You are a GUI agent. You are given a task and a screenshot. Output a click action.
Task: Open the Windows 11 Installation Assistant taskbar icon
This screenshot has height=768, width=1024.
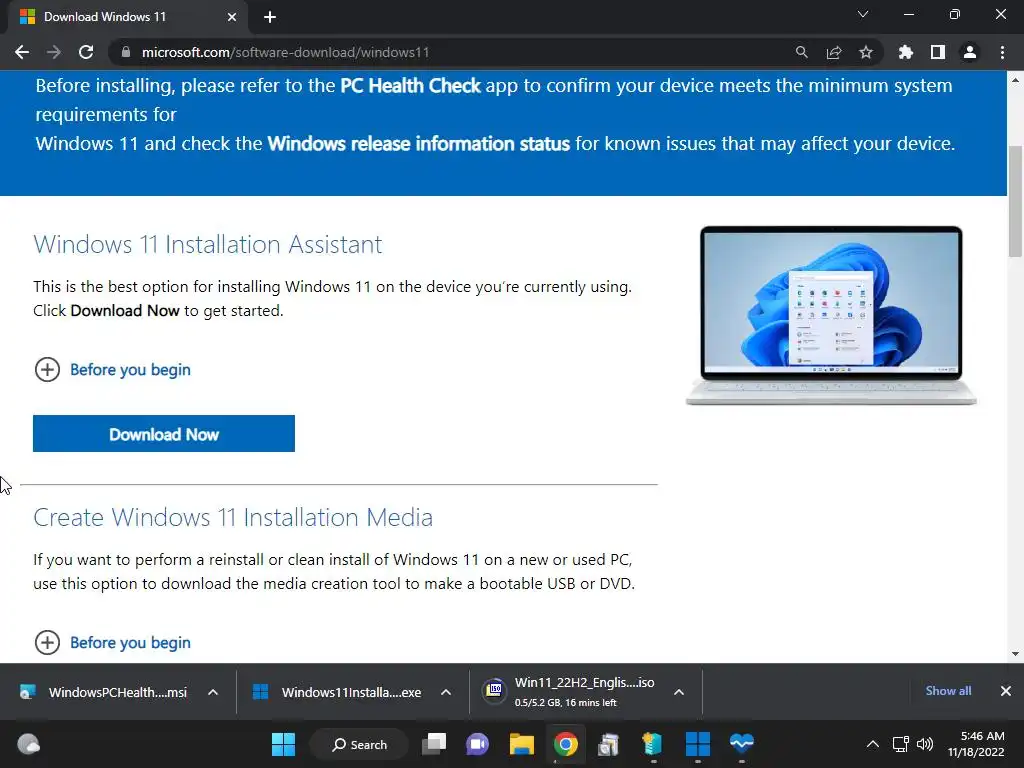pyautogui.click(x=697, y=744)
